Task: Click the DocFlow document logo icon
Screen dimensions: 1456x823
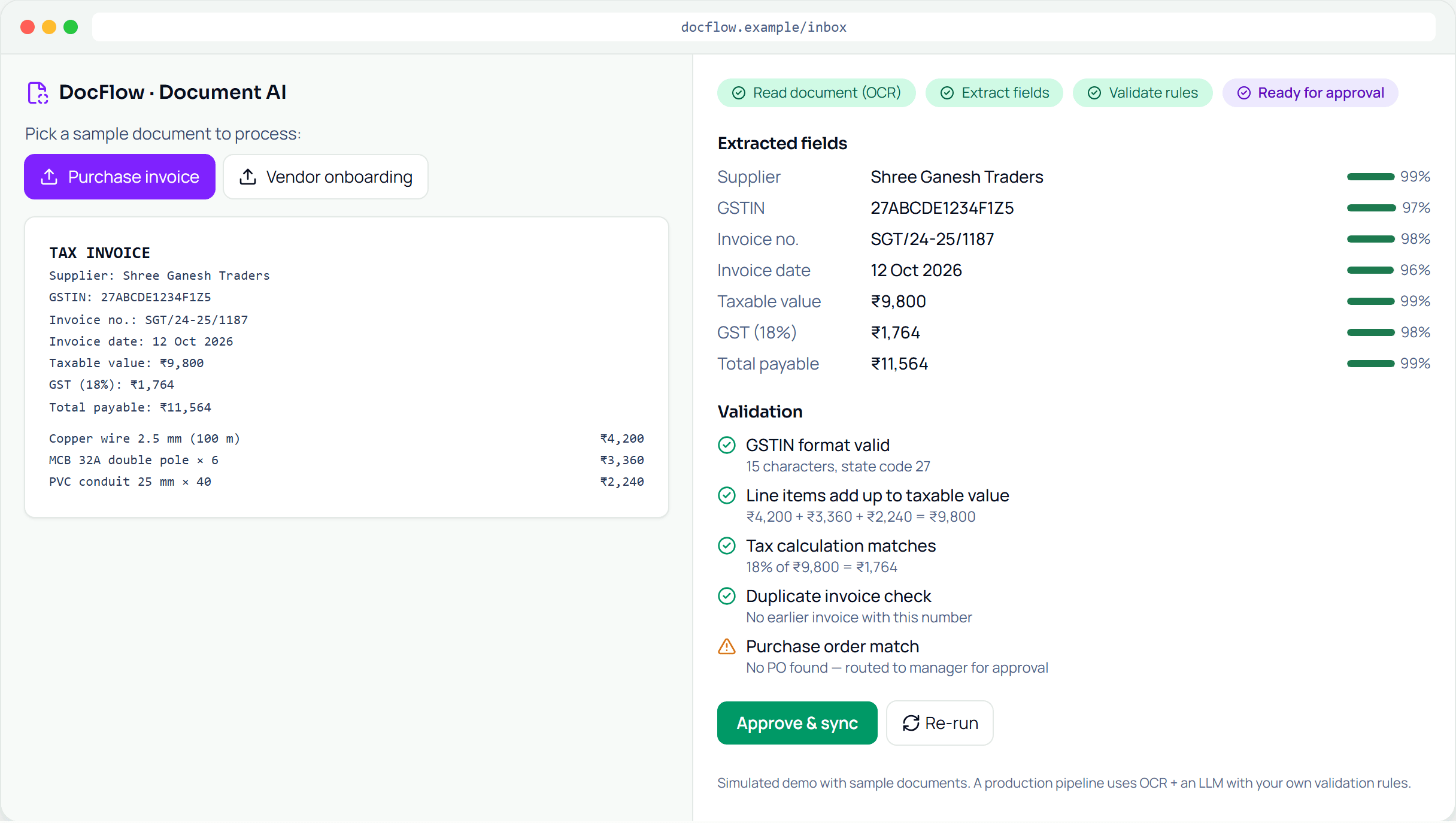Action: [38, 93]
